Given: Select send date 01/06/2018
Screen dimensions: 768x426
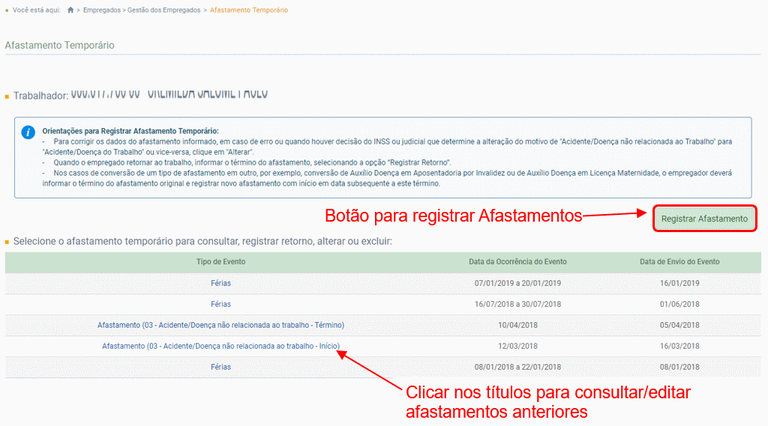Looking at the screenshot, I should 679,304.
